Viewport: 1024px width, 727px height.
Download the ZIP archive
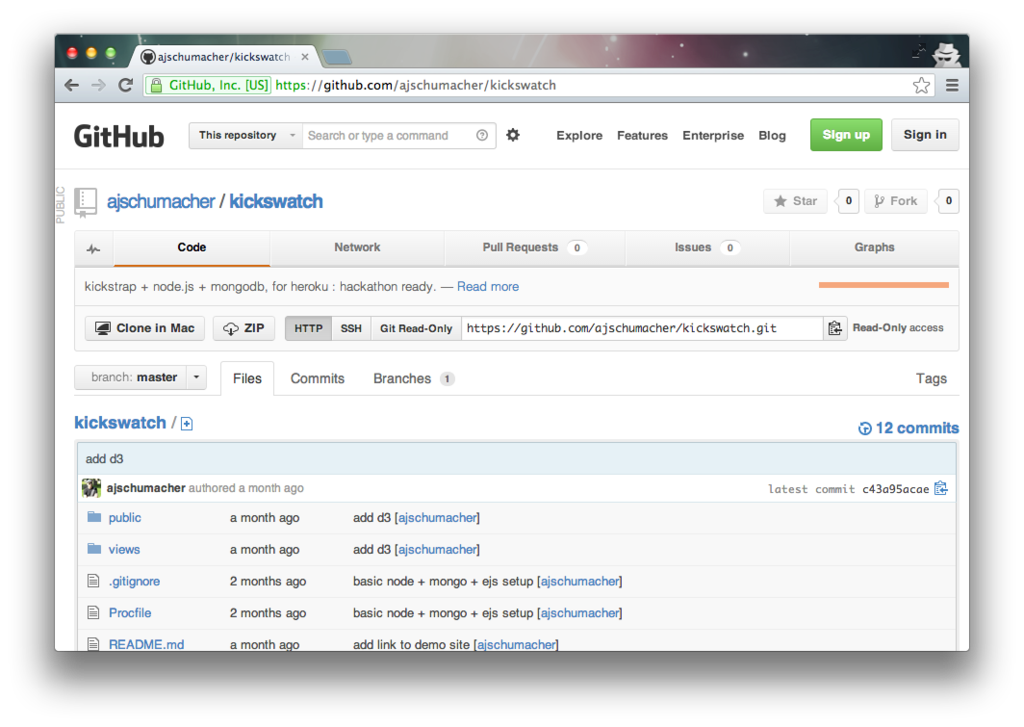244,329
